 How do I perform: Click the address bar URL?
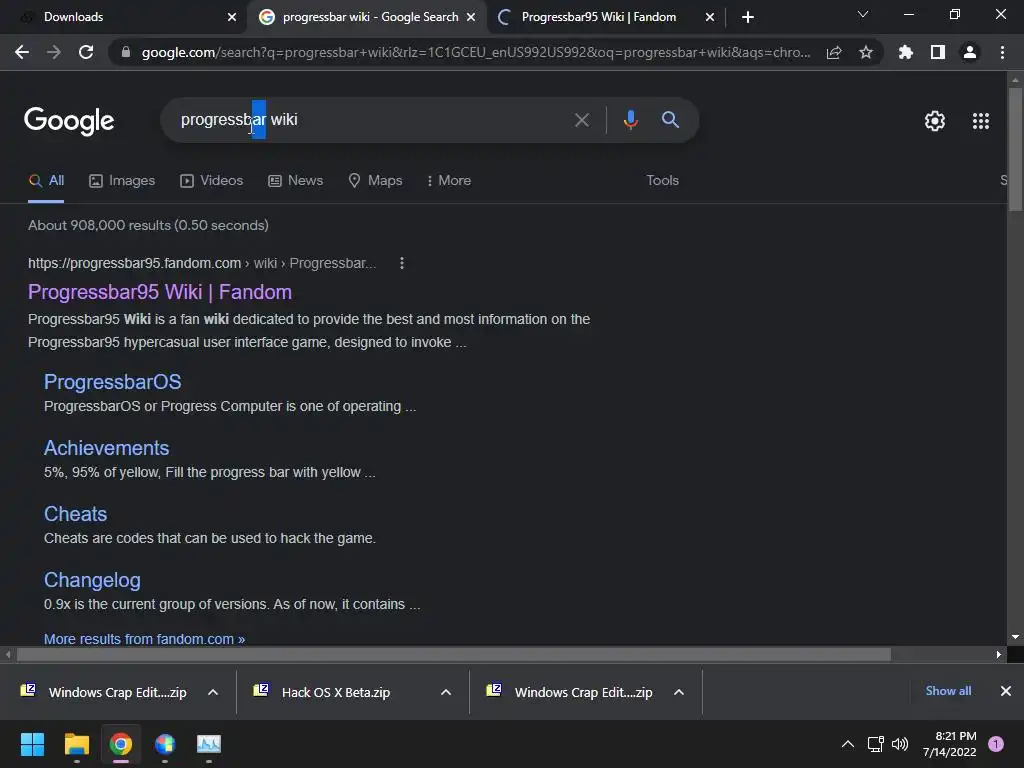point(475,52)
